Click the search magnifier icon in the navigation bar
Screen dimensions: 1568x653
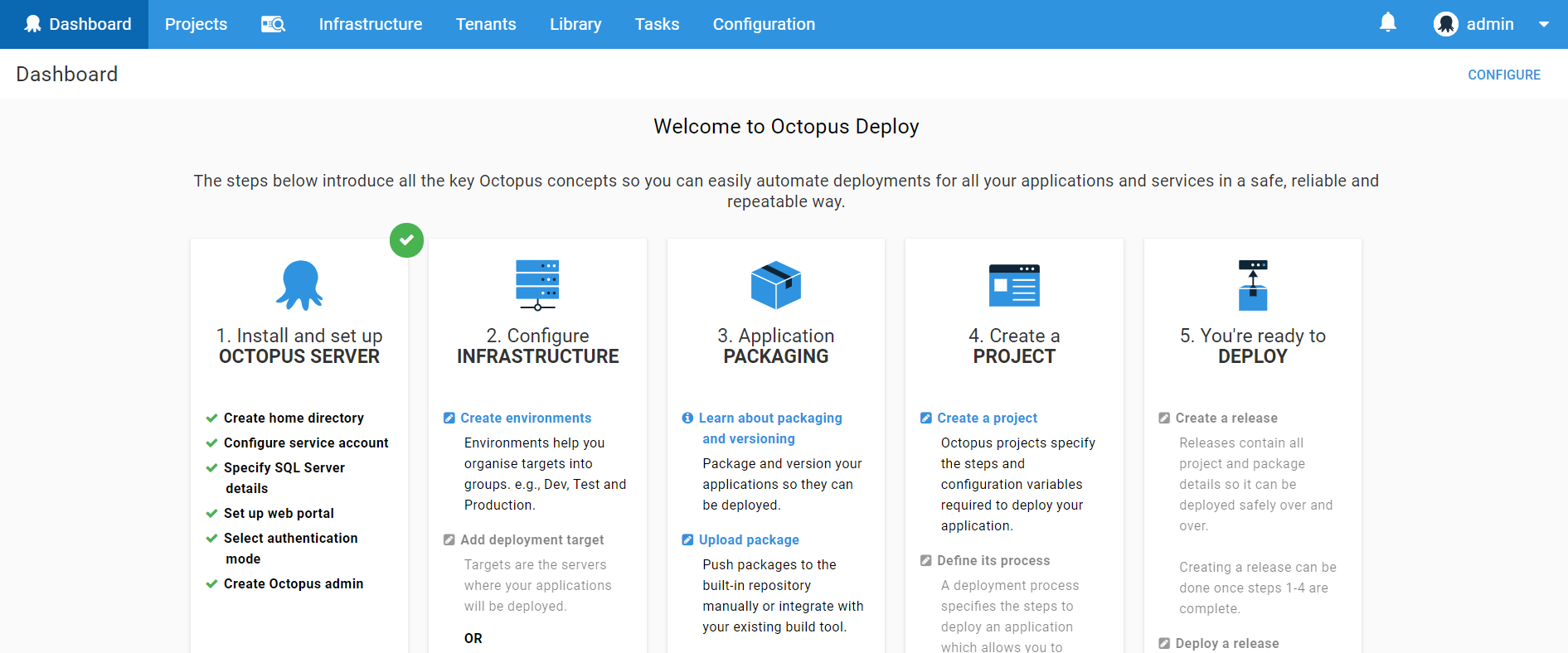[x=273, y=24]
